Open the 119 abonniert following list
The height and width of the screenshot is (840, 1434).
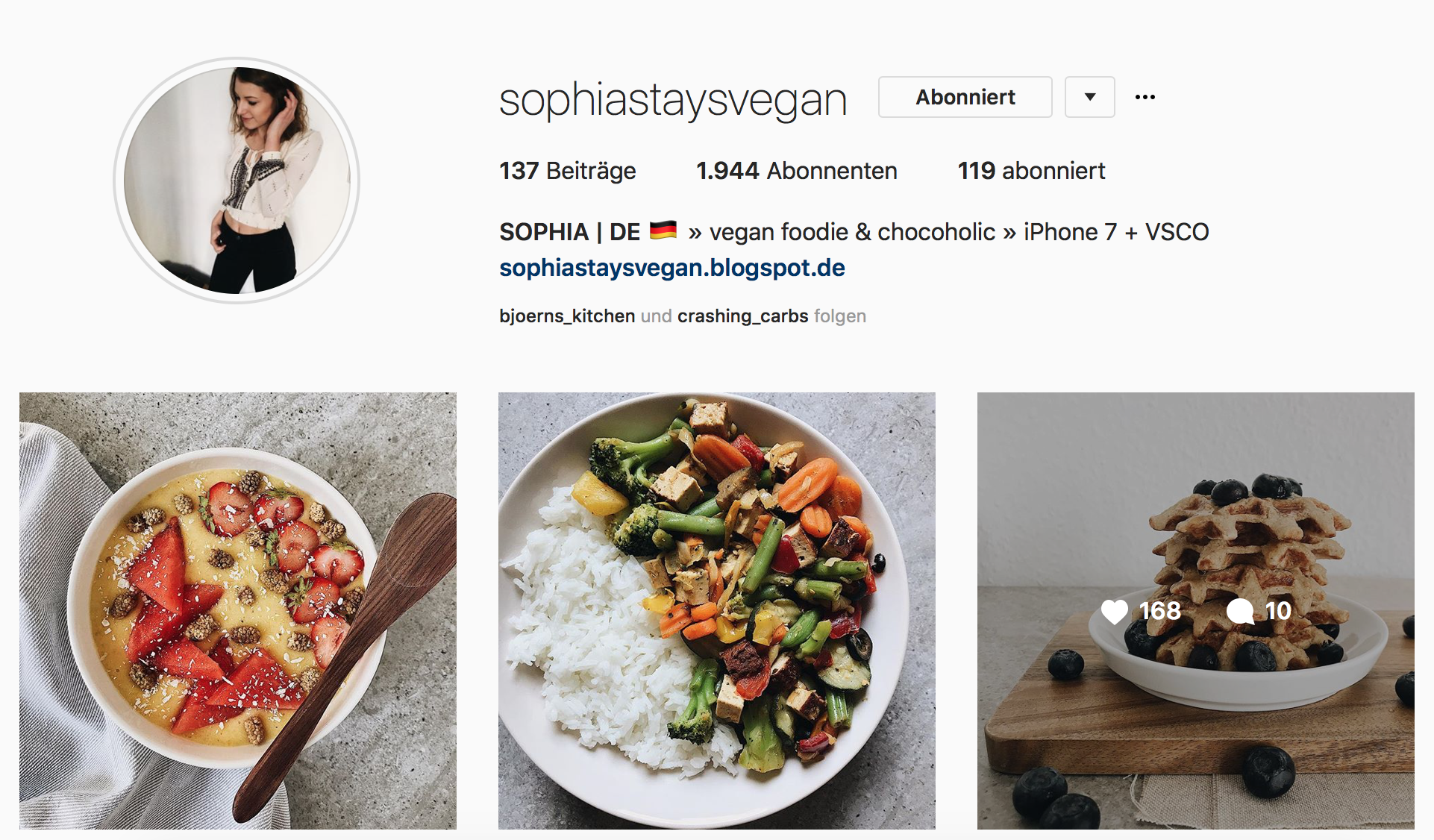pos(1031,171)
